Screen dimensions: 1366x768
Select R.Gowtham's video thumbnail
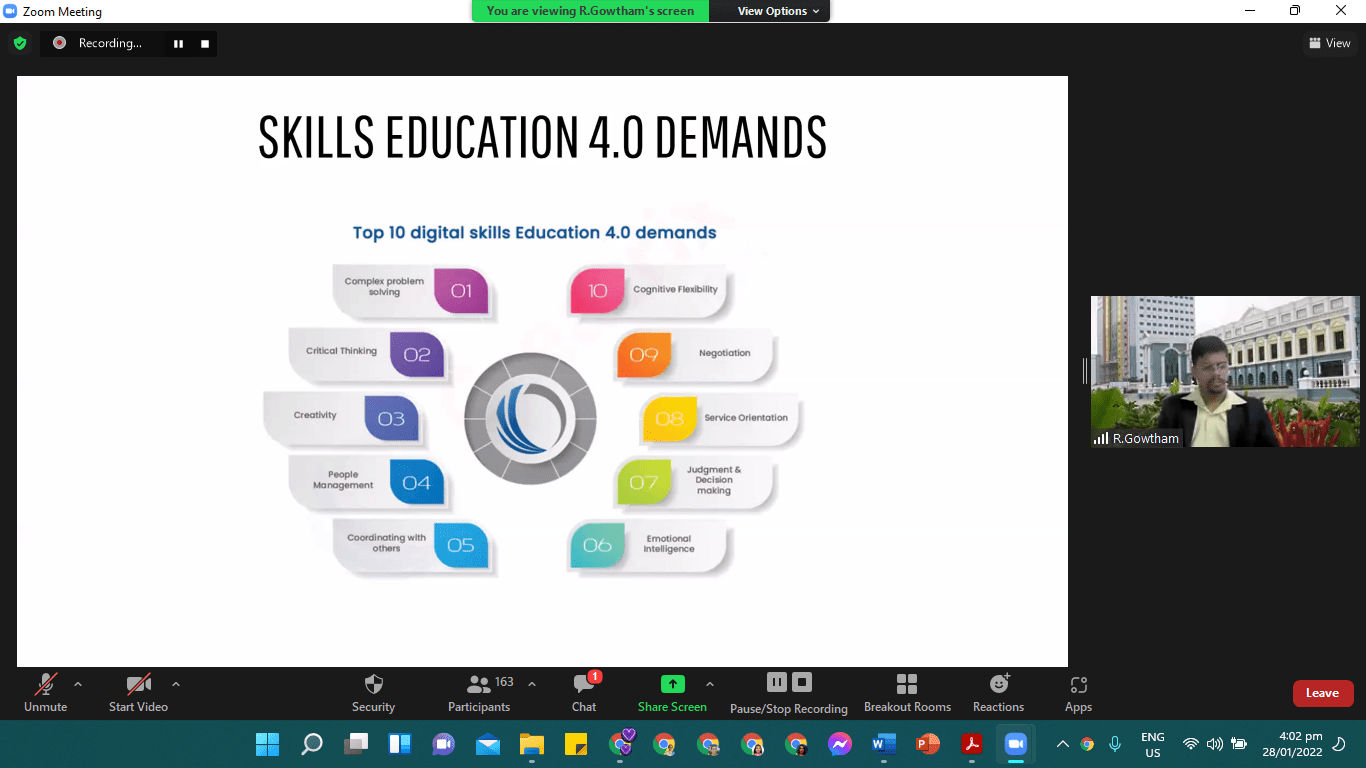click(x=1225, y=371)
